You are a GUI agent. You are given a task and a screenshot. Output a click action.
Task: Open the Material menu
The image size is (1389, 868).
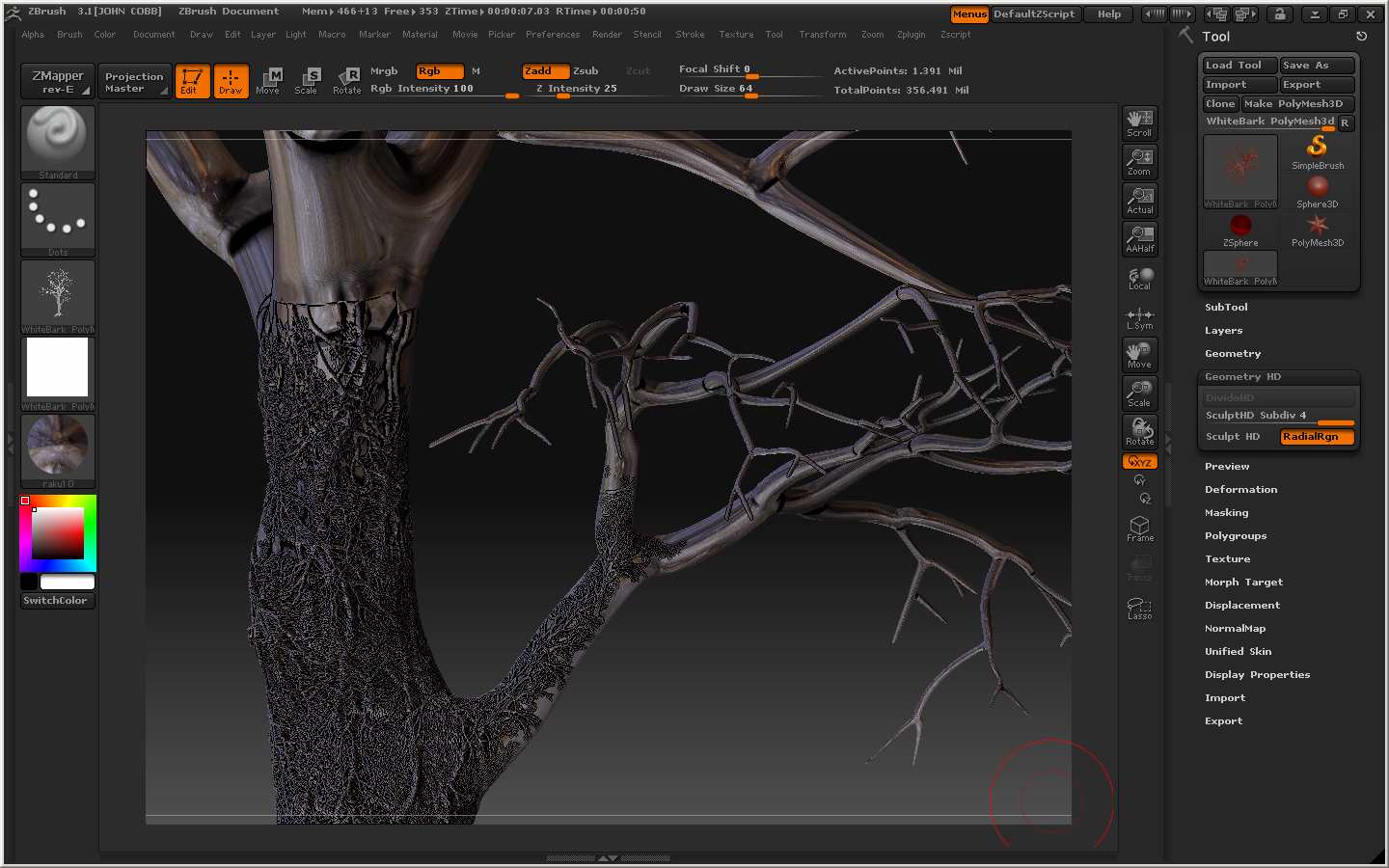point(420,35)
